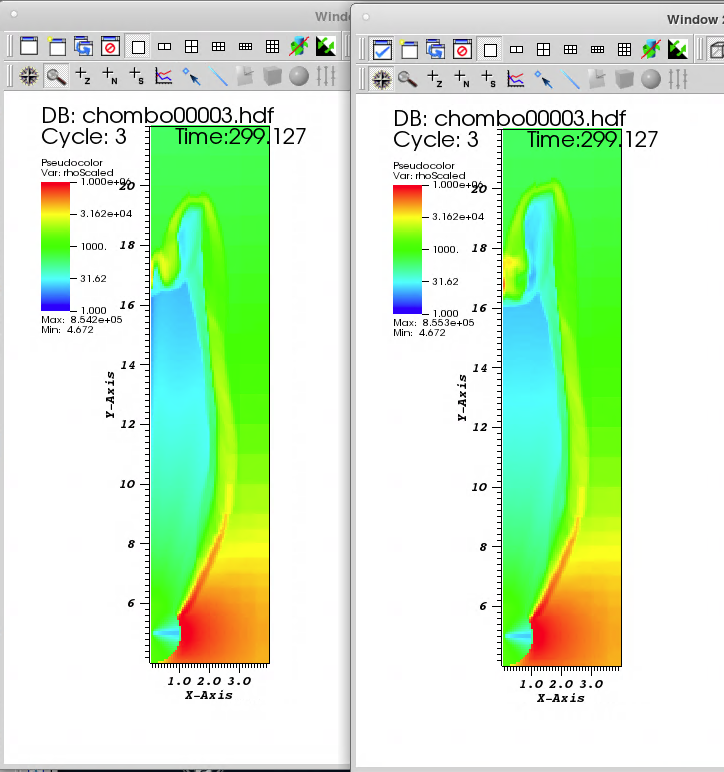Choose zone pick tool in left window
Viewport: 724px width, 772px height.
pyautogui.click(x=83, y=75)
